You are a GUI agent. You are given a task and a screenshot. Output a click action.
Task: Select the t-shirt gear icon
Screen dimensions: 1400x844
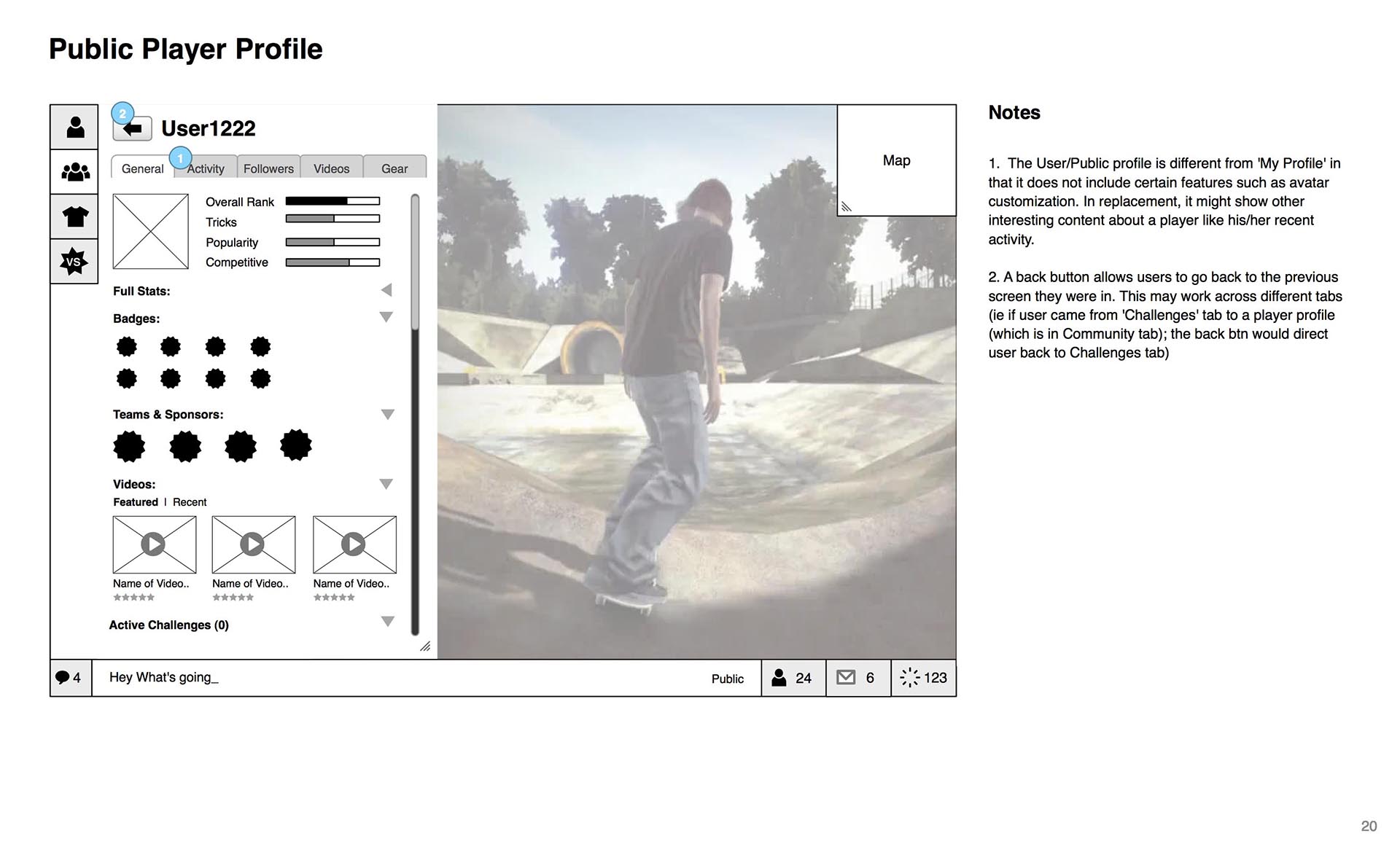pos(74,216)
